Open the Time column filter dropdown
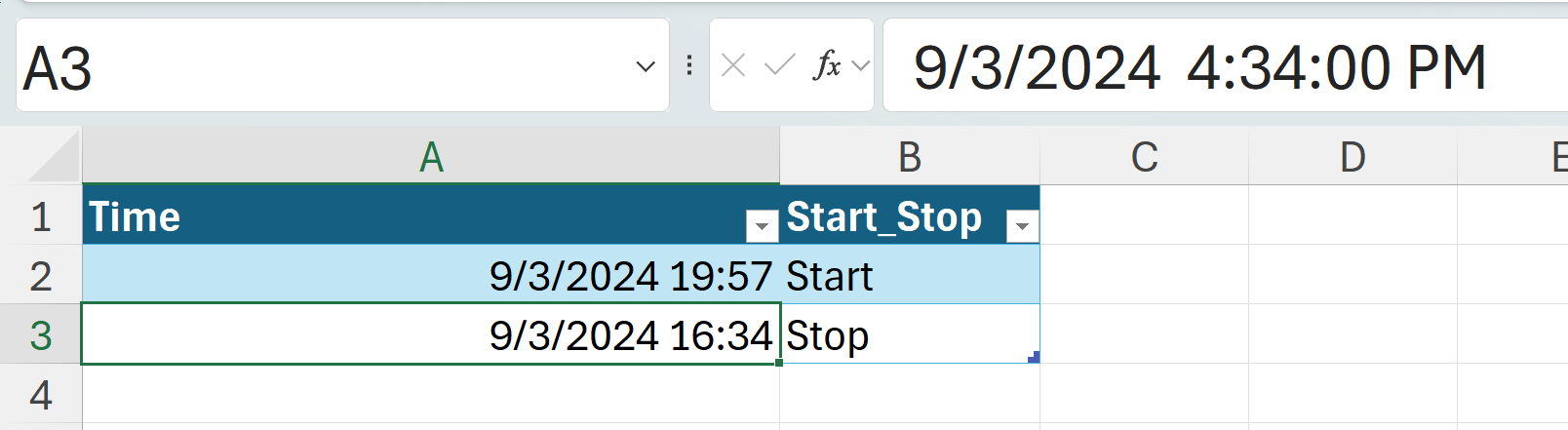 click(x=761, y=226)
